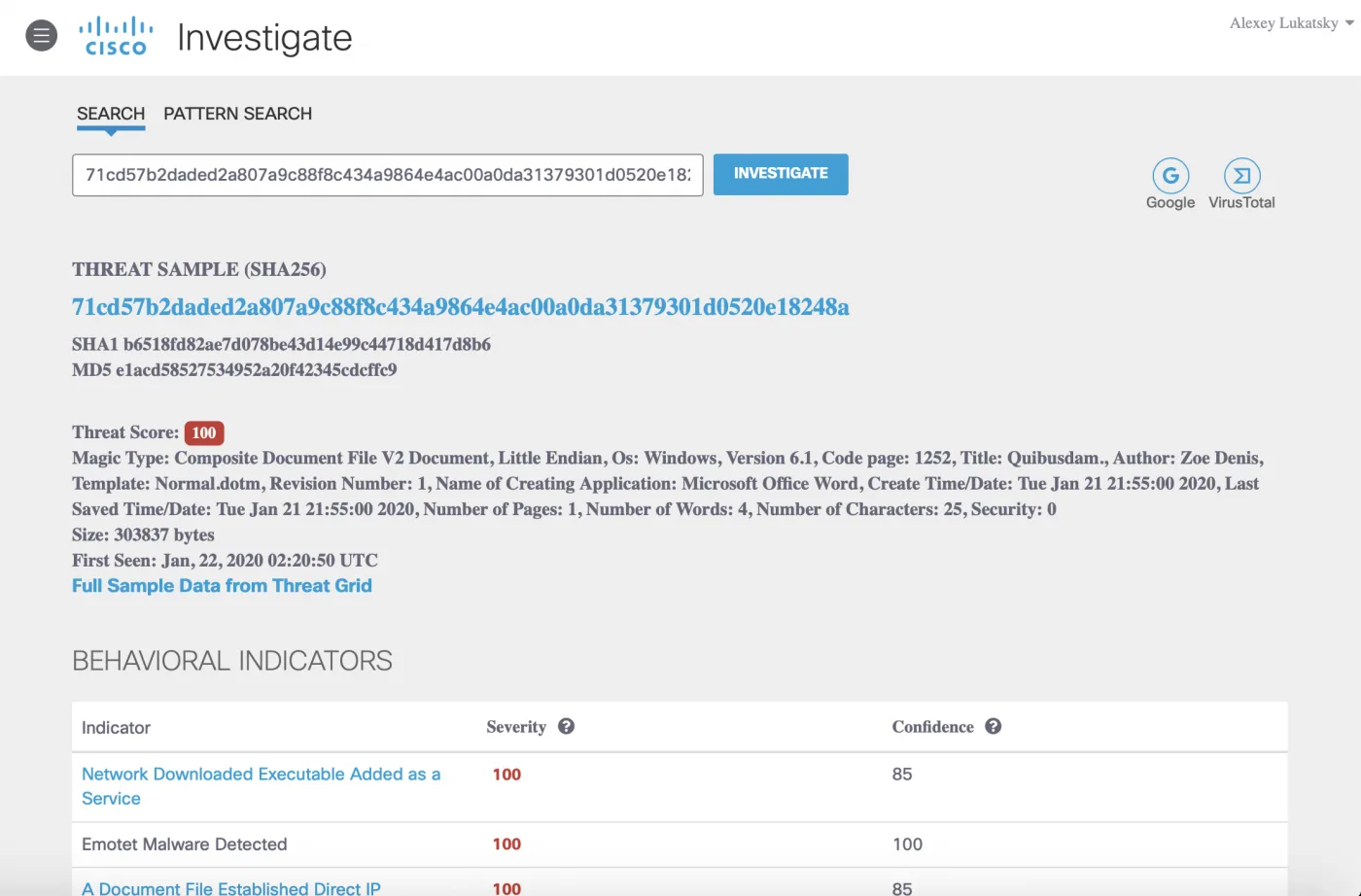This screenshot has width=1361, height=896.
Task: Search hash on Google icon
Action: pos(1170,176)
